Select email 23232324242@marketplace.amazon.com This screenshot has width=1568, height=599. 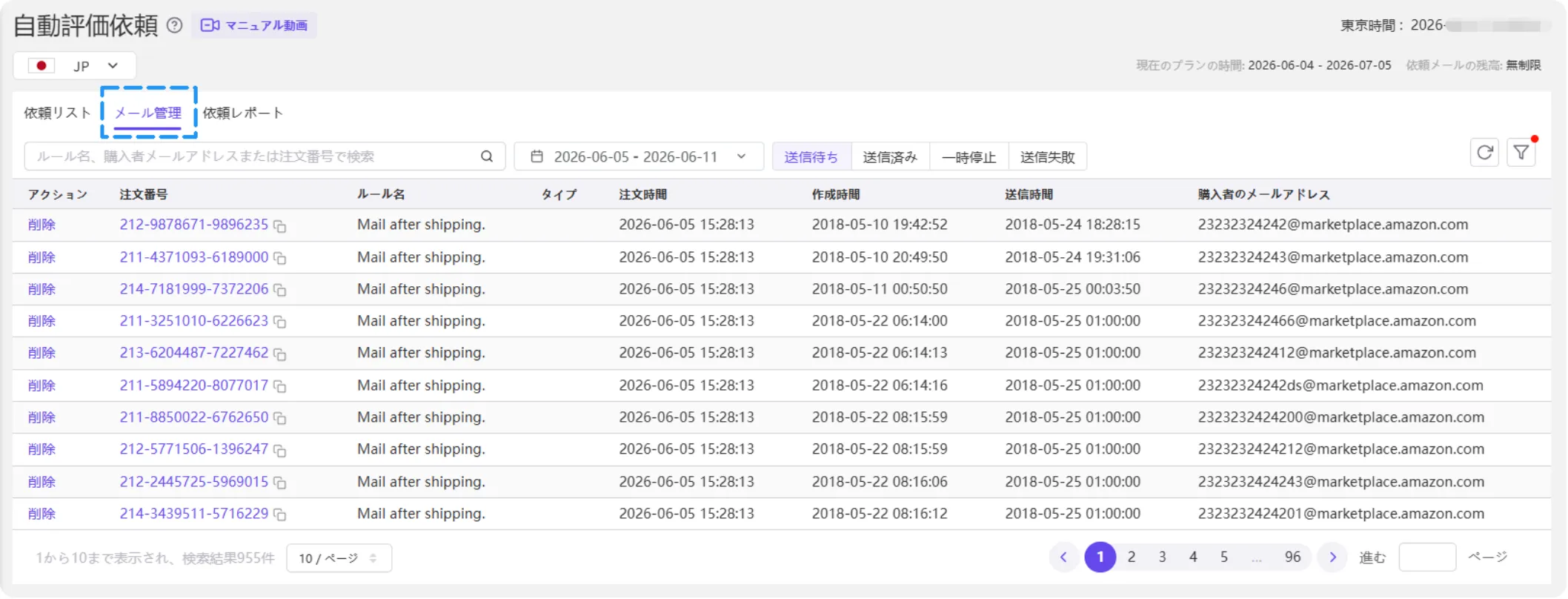[x=1333, y=225]
